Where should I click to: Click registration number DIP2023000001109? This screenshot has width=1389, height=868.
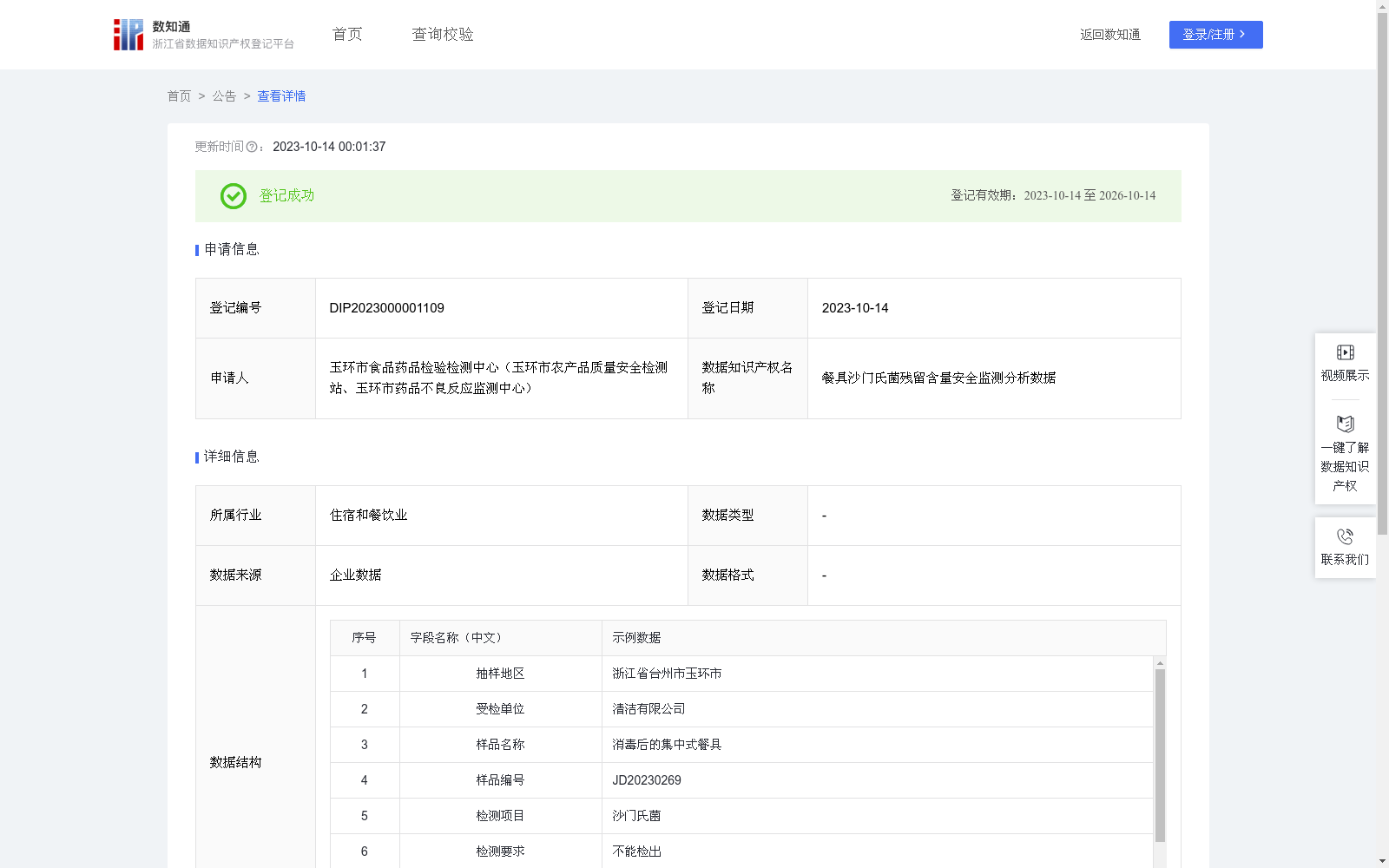click(x=387, y=308)
